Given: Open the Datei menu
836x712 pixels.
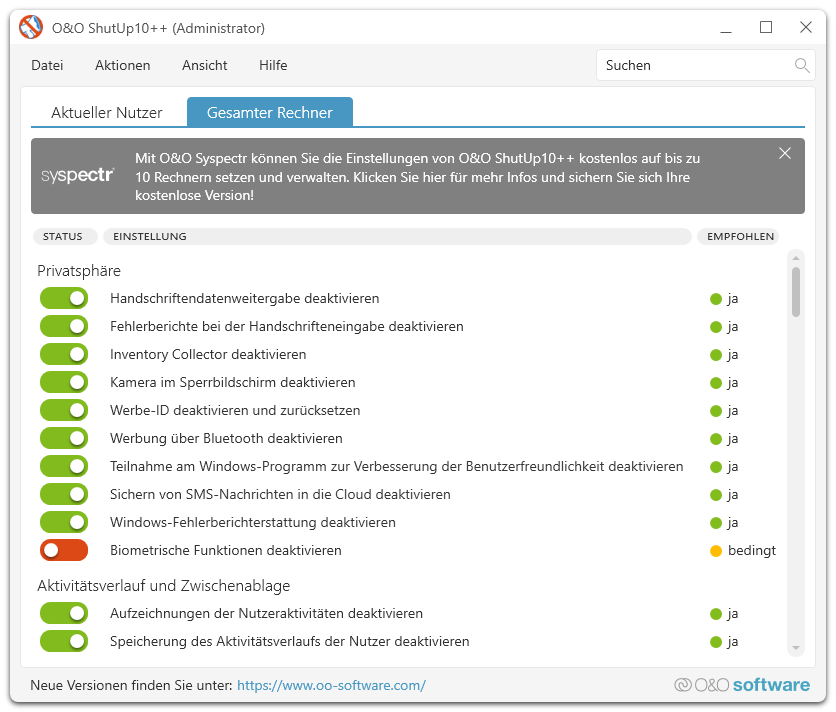Looking at the screenshot, I should tap(47, 65).
